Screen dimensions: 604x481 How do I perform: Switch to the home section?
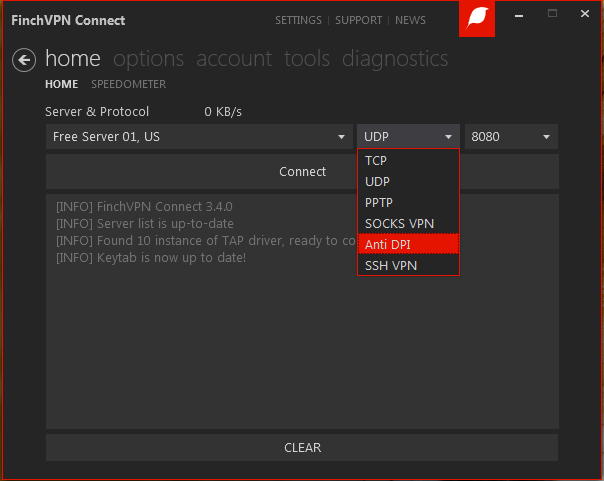pyautogui.click(x=73, y=59)
